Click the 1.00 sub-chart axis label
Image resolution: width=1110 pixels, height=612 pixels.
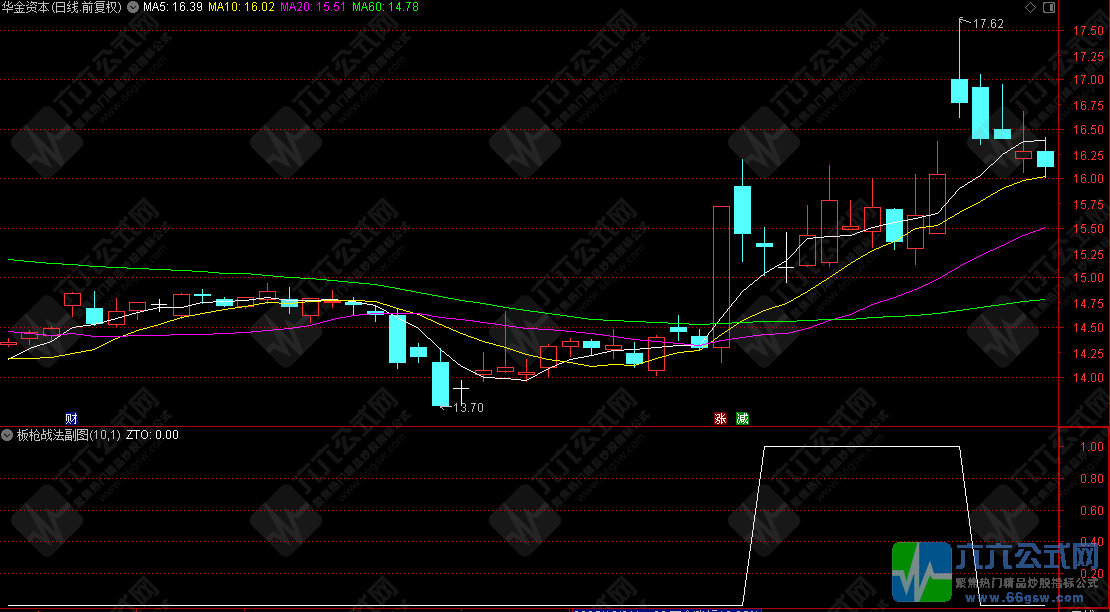tap(1091, 447)
